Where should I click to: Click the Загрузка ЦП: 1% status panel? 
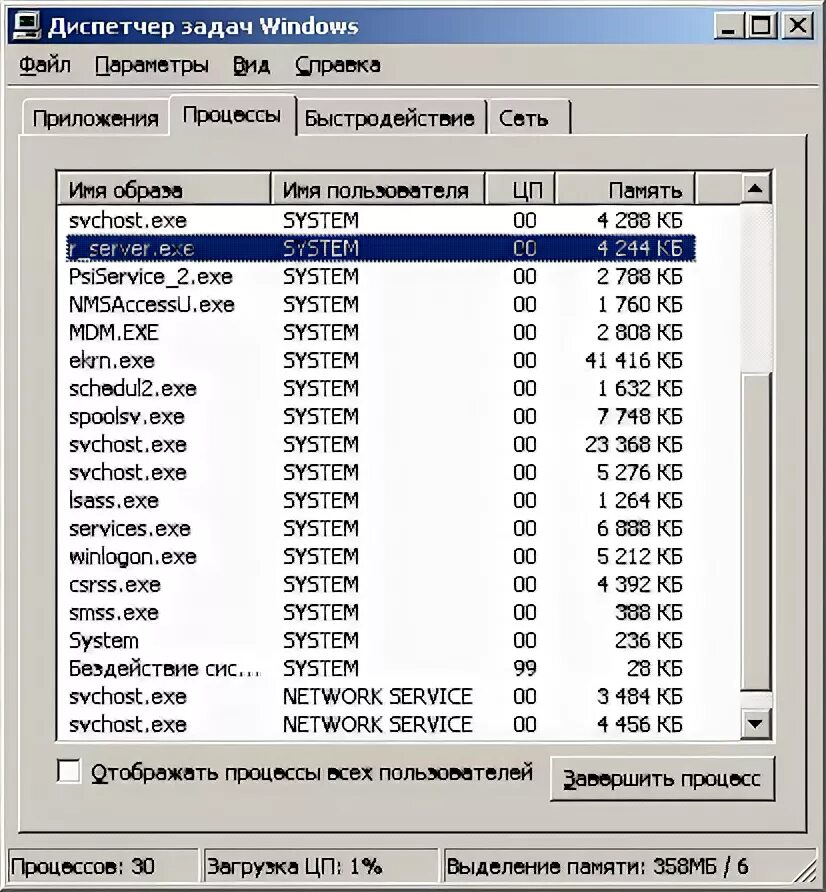(x=321, y=866)
